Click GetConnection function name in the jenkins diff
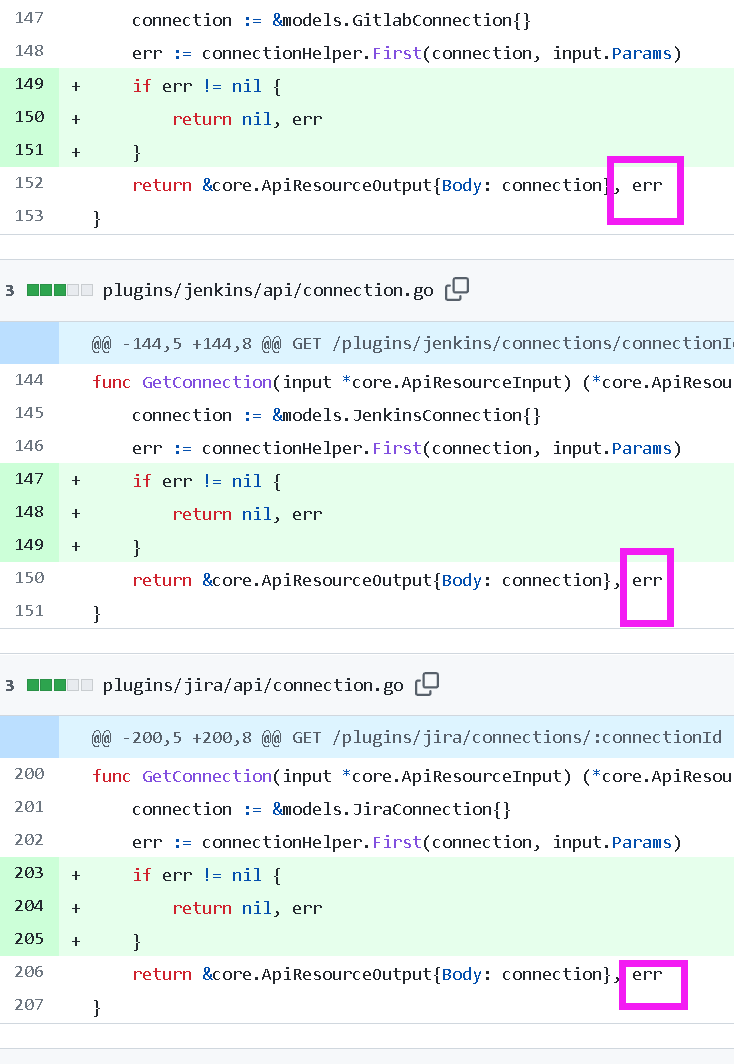734x1064 pixels. (207, 383)
